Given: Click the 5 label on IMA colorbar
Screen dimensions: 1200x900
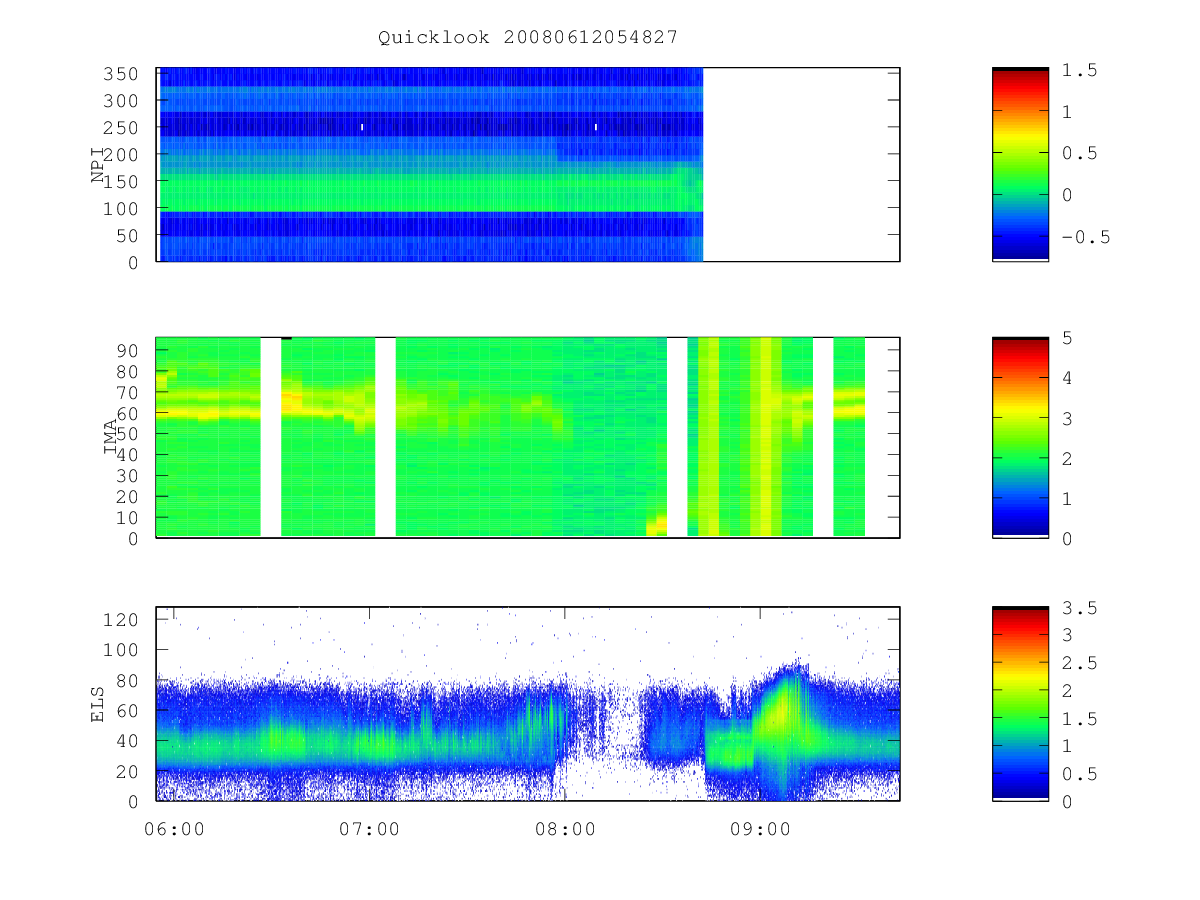Looking at the screenshot, I should coord(1068,338).
